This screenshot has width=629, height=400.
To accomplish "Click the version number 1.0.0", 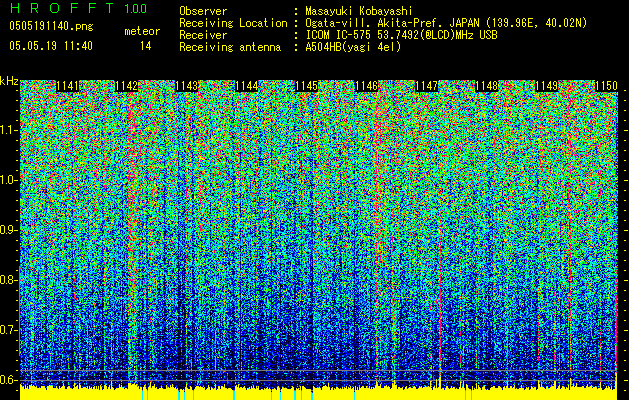I will pos(136,8).
